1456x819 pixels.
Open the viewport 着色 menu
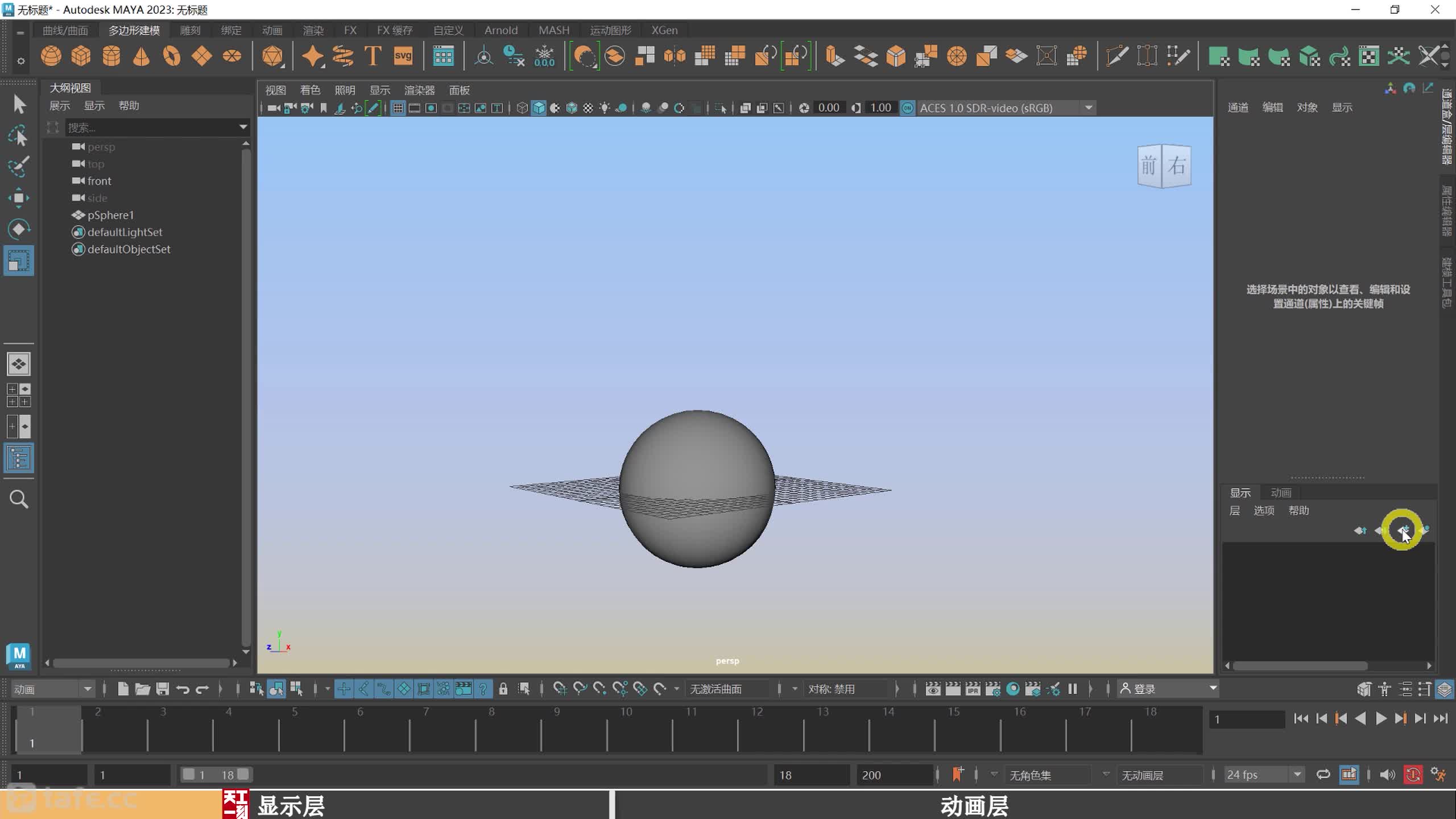(311, 90)
